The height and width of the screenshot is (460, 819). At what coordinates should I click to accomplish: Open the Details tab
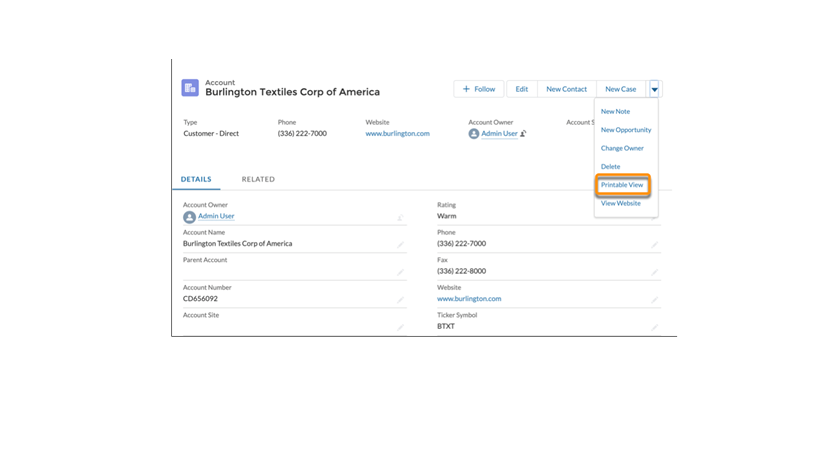tap(196, 180)
